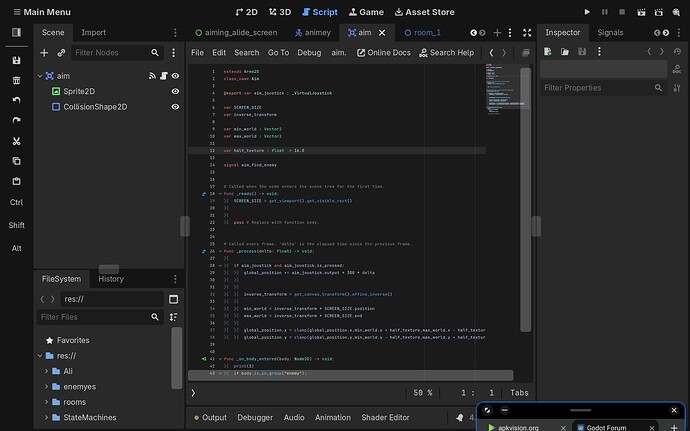
Task: Collapse the aim root node
Action: [x=40, y=76]
